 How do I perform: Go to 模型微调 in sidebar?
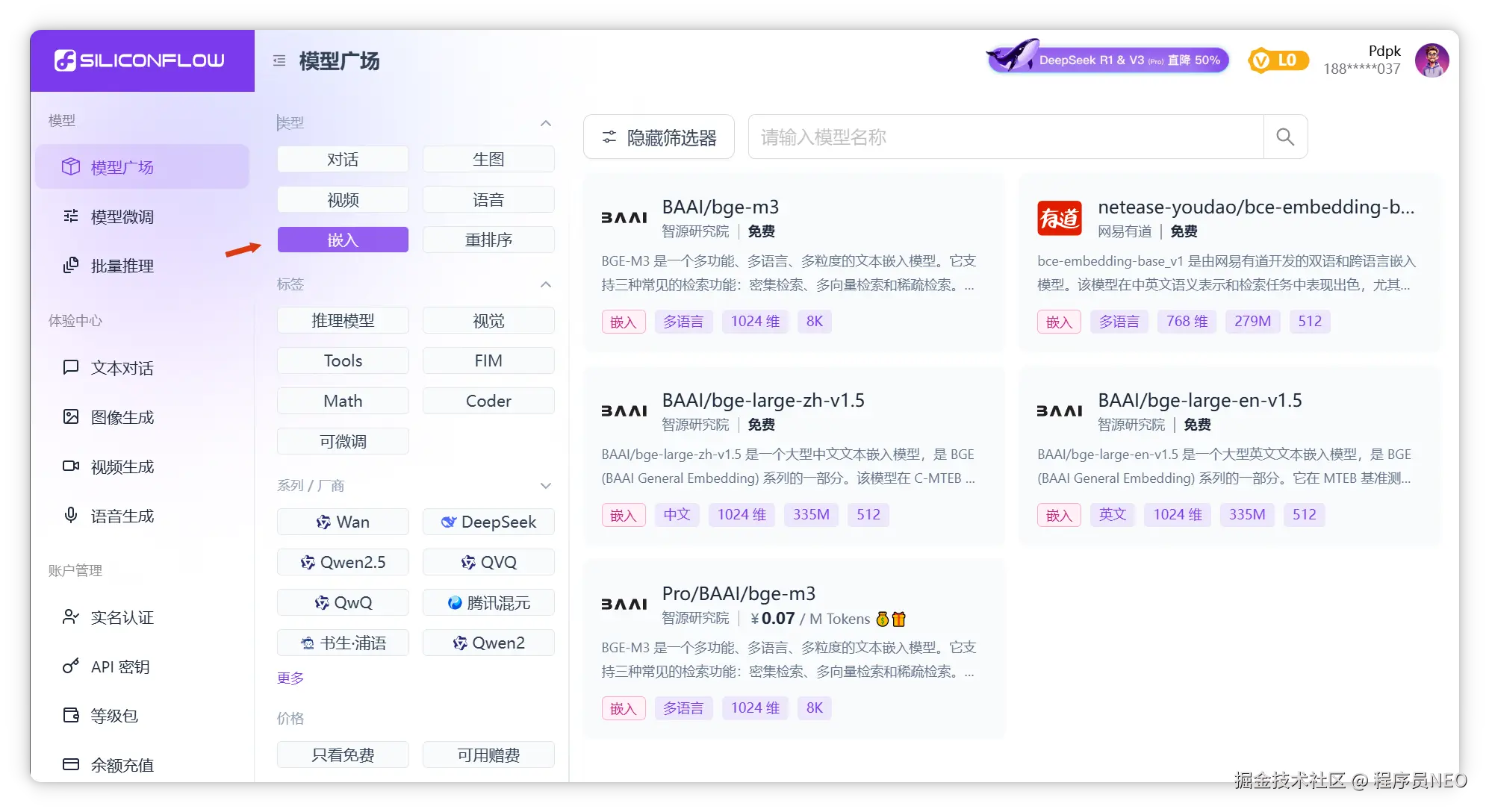pos(122,217)
